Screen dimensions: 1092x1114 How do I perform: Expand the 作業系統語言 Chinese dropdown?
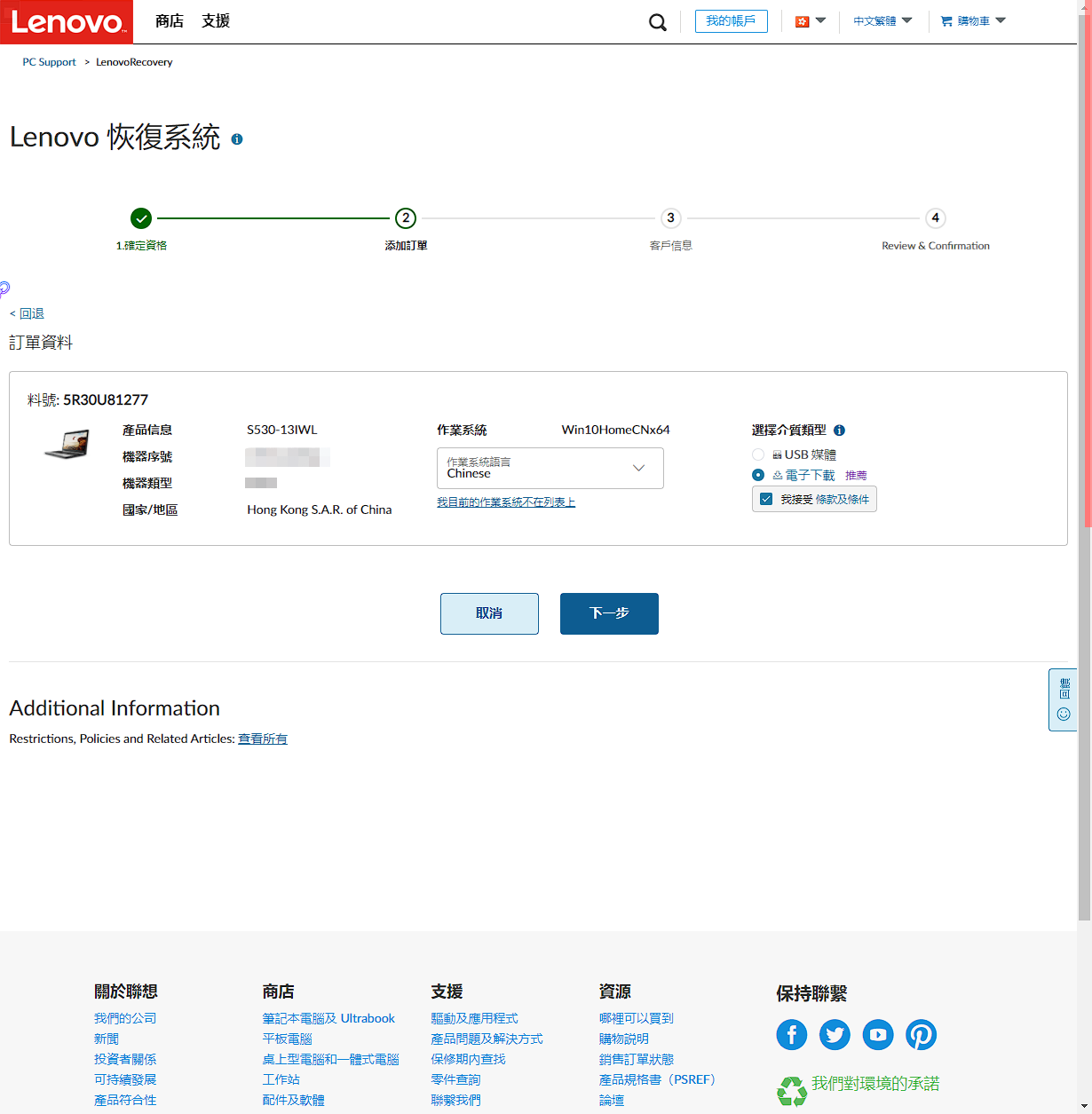click(x=550, y=468)
